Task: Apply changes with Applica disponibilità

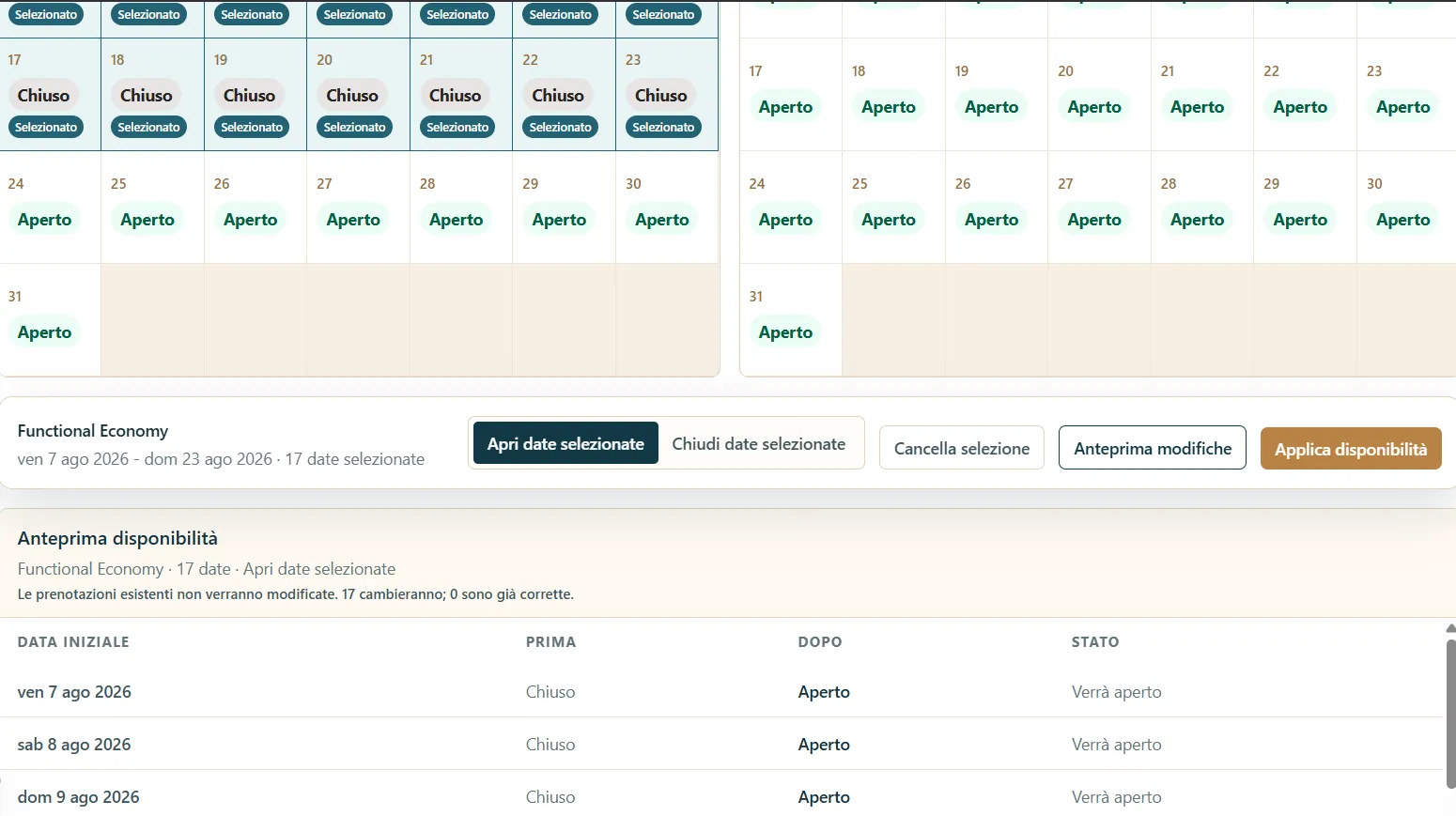Action: click(x=1351, y=449)
